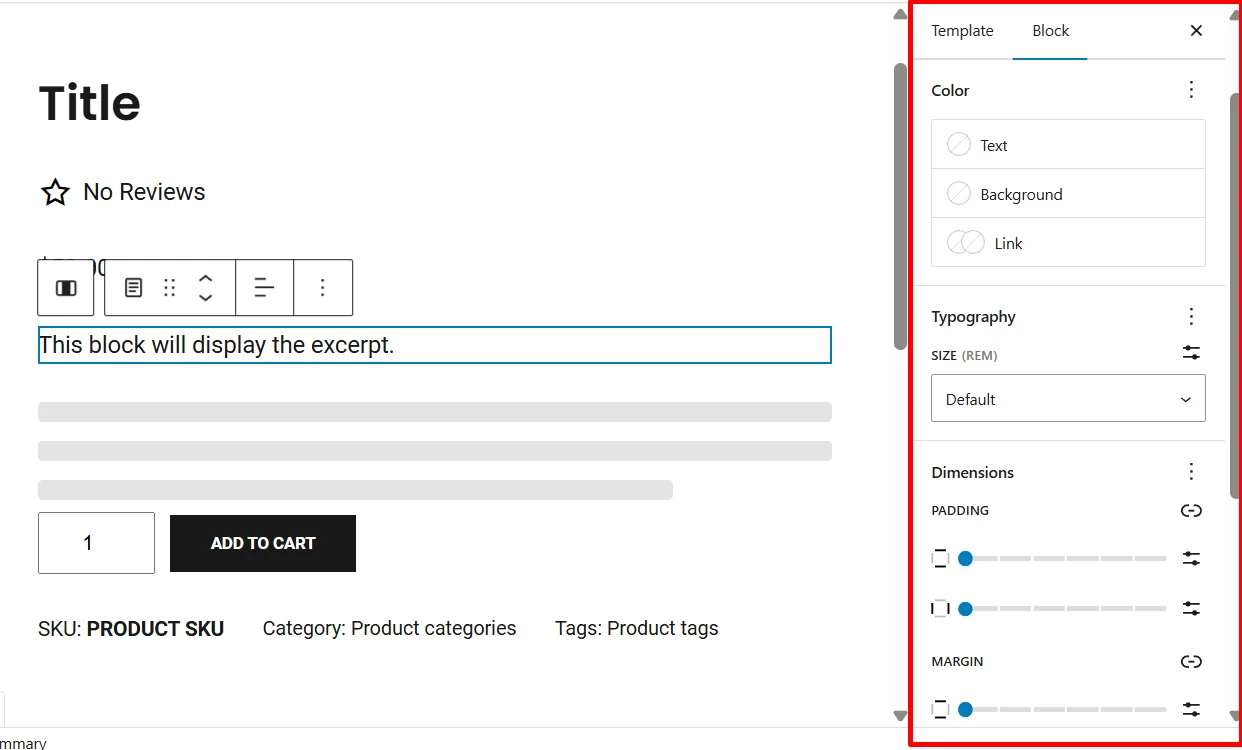
Task: Open the Dimensions options menu
Action: click(x=1191, y=471)
